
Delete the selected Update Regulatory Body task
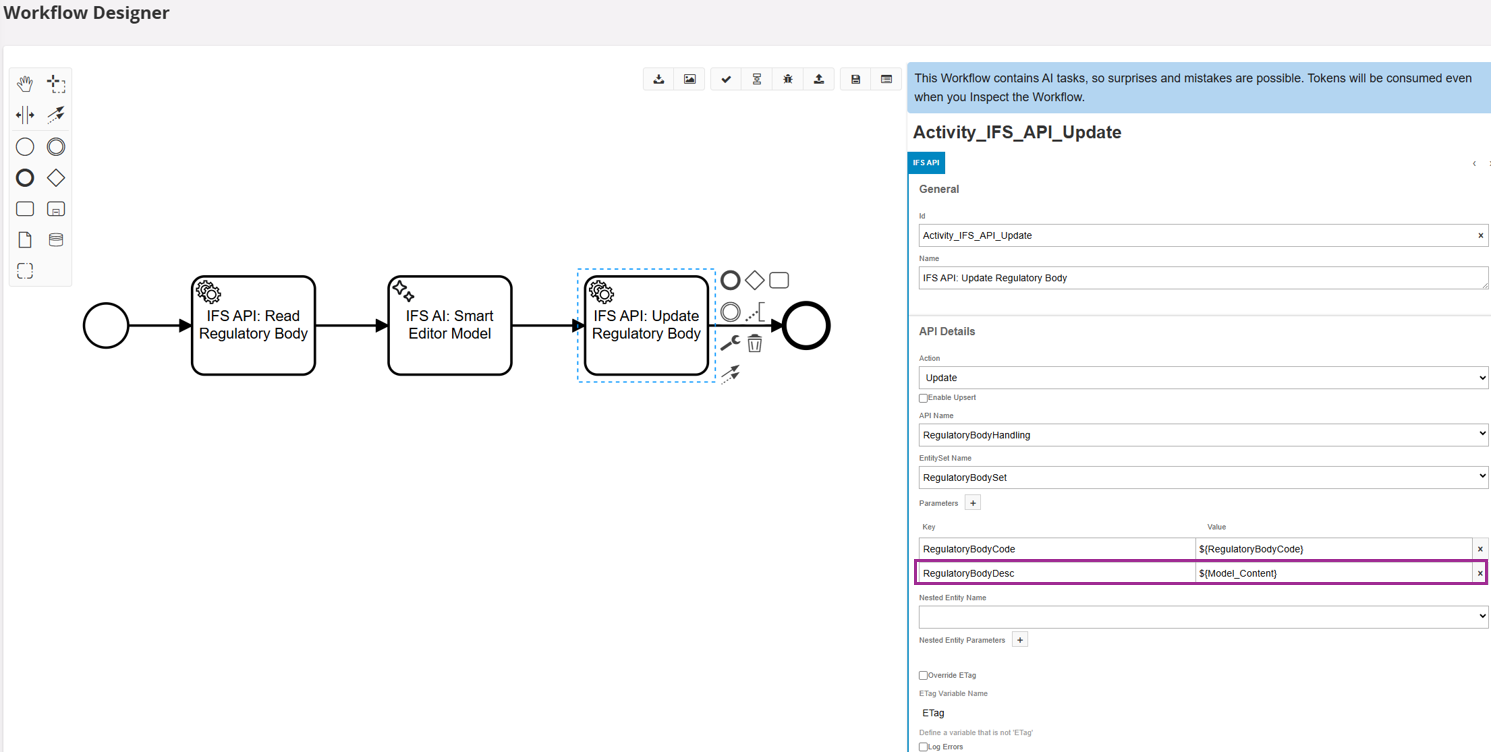pyautogui.click(x=755, y=342)
